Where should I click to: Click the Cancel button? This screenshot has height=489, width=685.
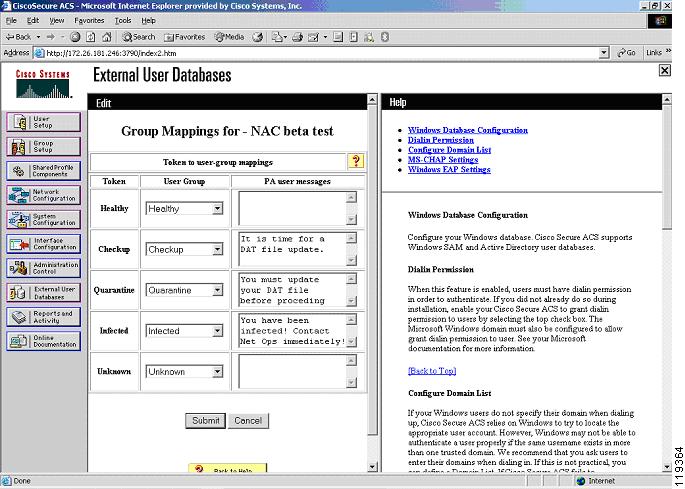(248, 420)
